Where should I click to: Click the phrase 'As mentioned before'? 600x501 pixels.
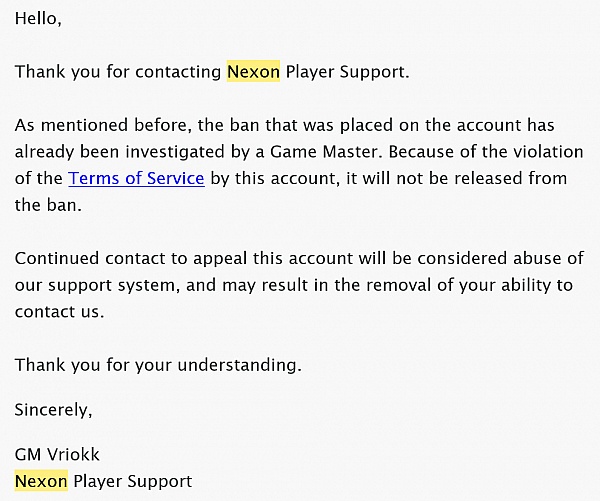[103, 125]
